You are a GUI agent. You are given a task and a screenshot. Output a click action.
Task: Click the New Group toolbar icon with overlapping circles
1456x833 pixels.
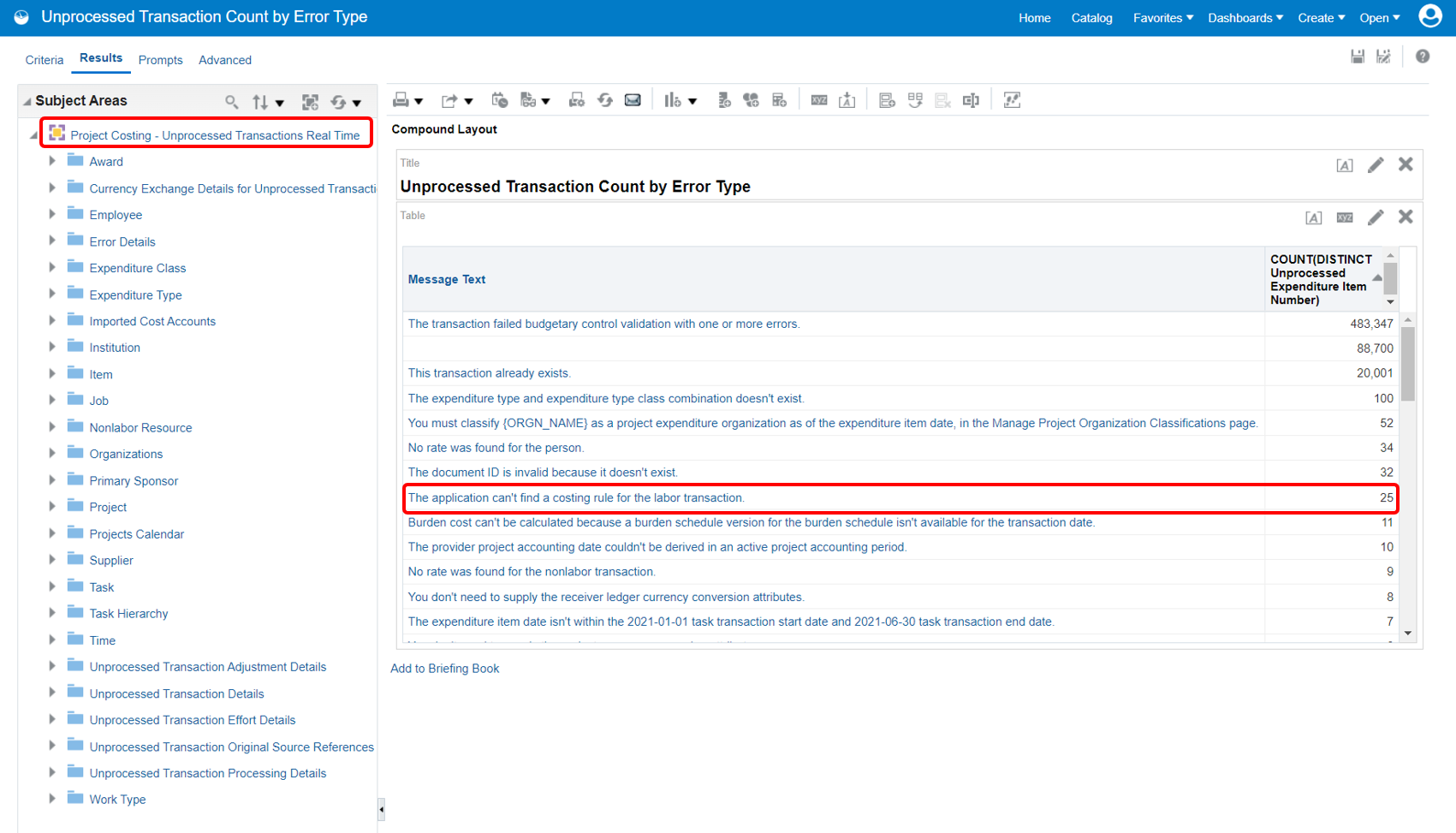[751, 100]
